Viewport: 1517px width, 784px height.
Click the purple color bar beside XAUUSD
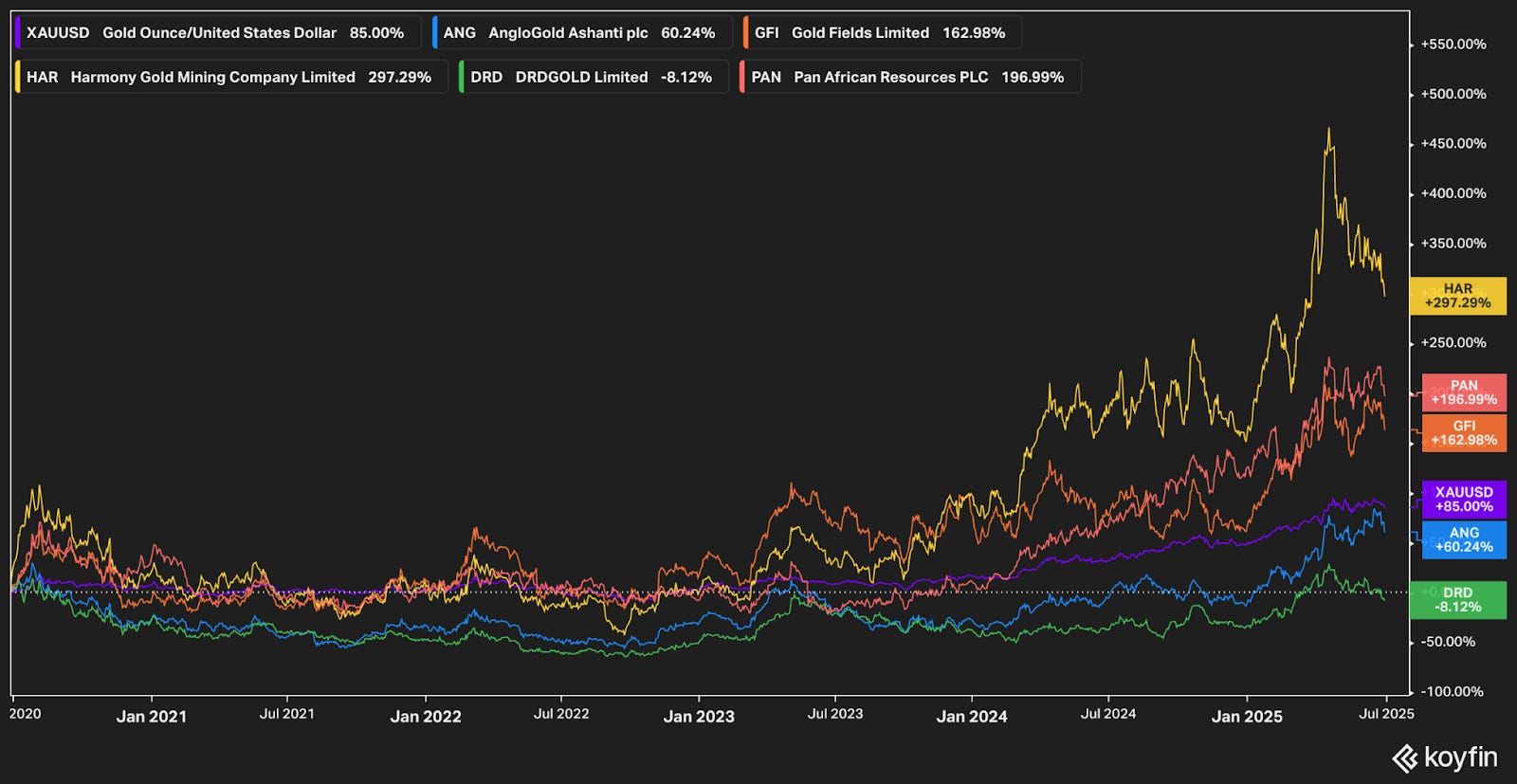coord(18,32)
